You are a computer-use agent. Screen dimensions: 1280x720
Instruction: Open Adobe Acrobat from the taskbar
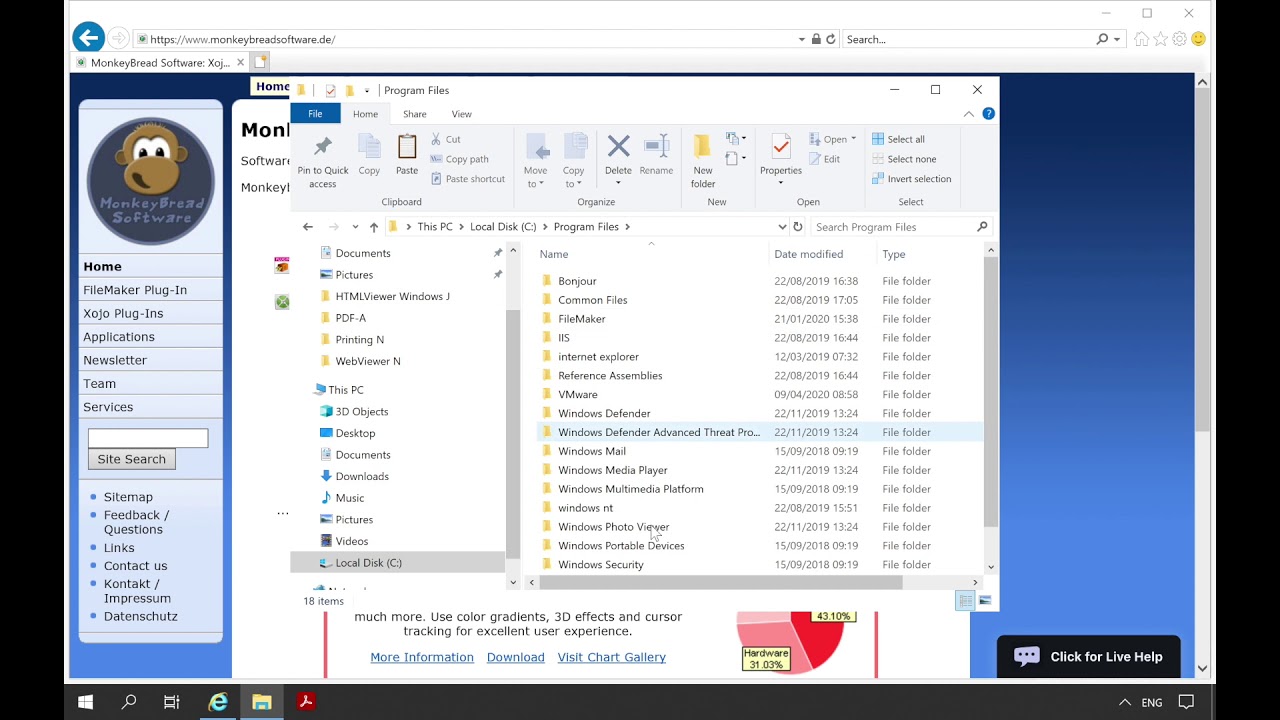click(x=306, y=702)
